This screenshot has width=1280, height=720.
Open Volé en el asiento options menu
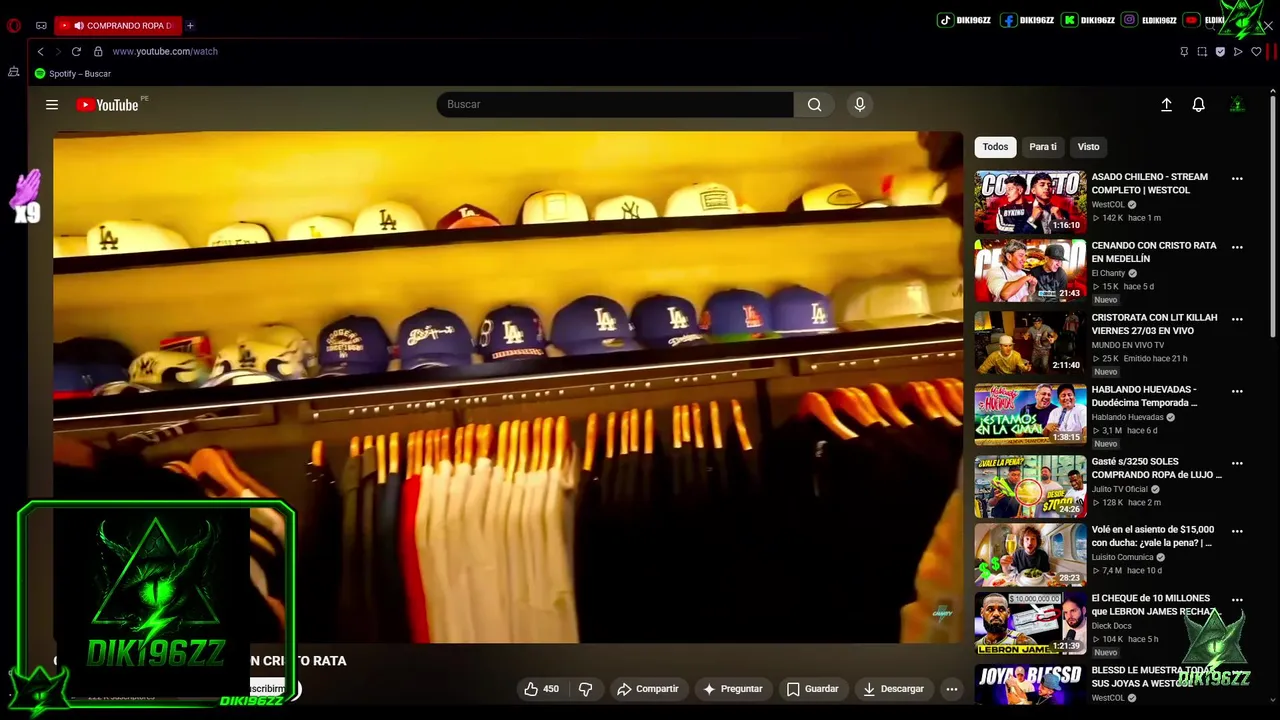point(1237,531)
